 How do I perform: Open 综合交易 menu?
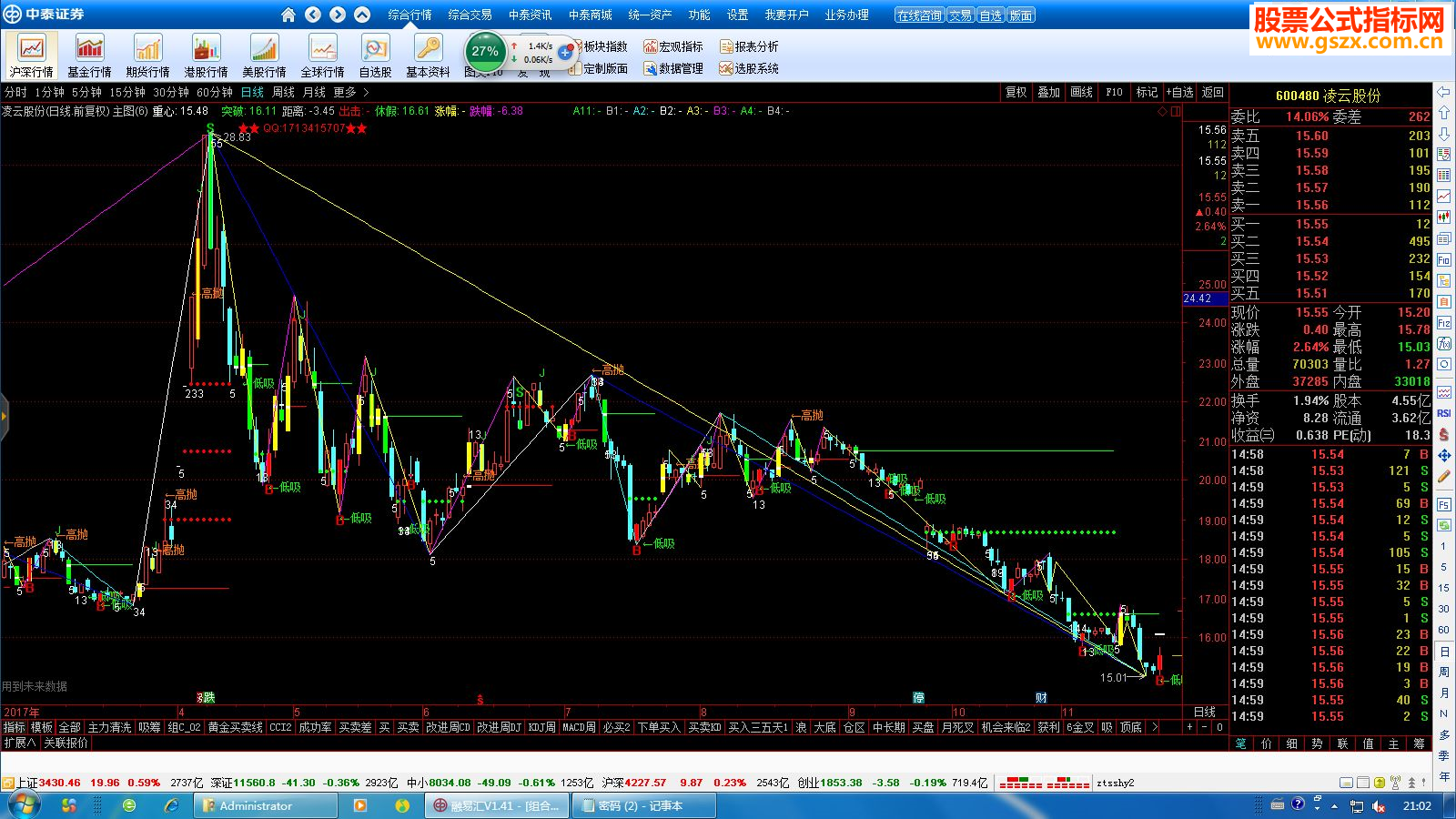[x=470, y=15]
